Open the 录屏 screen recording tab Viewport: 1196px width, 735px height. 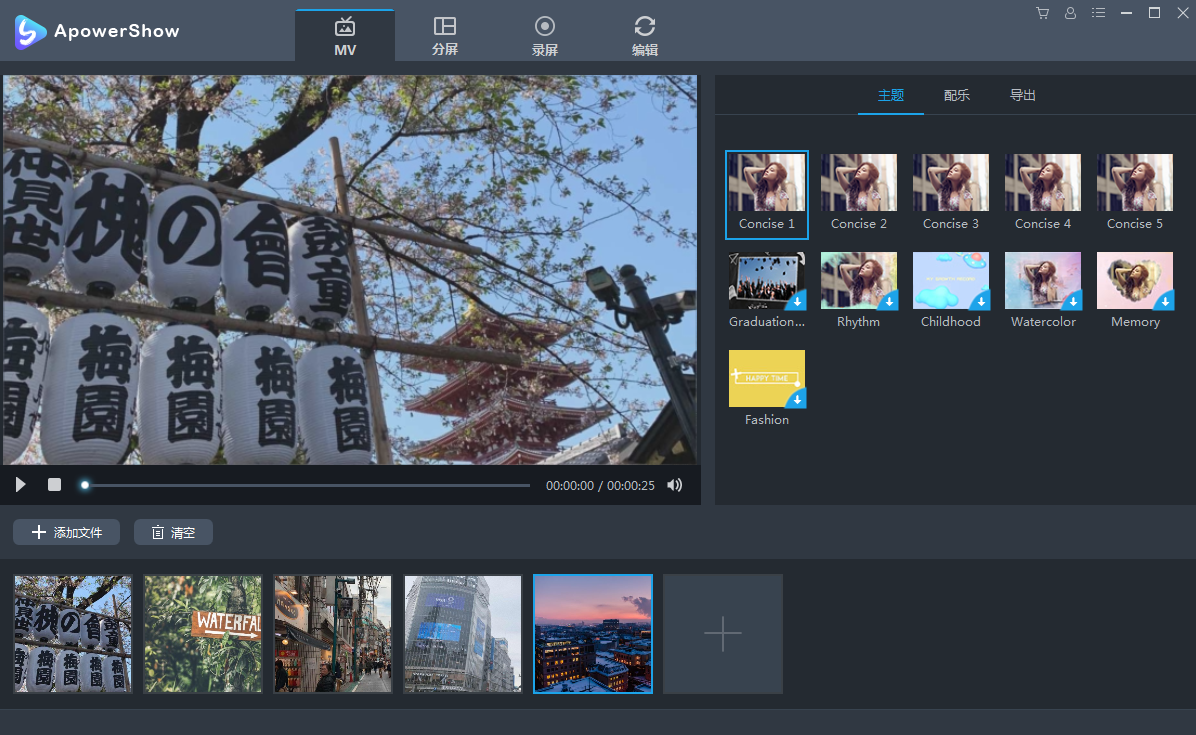point(545,36)
